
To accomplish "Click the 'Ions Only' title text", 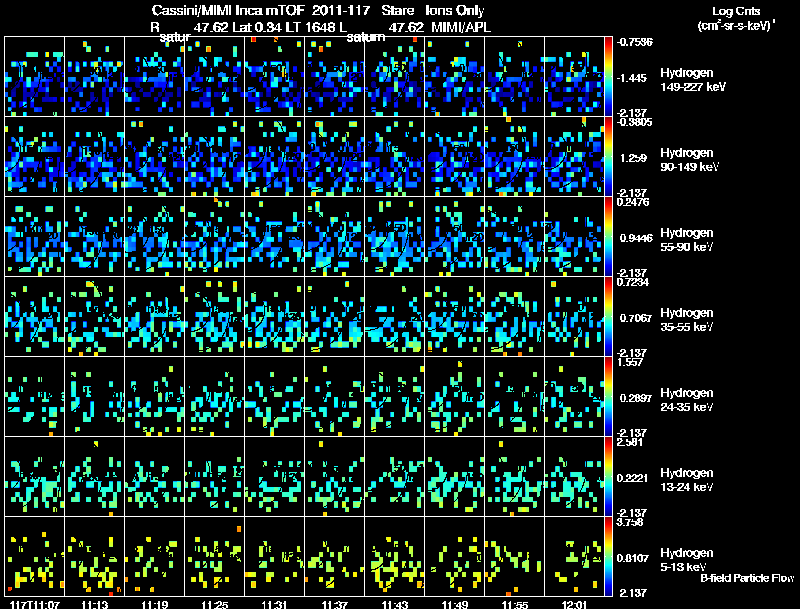I will (455, 11).
